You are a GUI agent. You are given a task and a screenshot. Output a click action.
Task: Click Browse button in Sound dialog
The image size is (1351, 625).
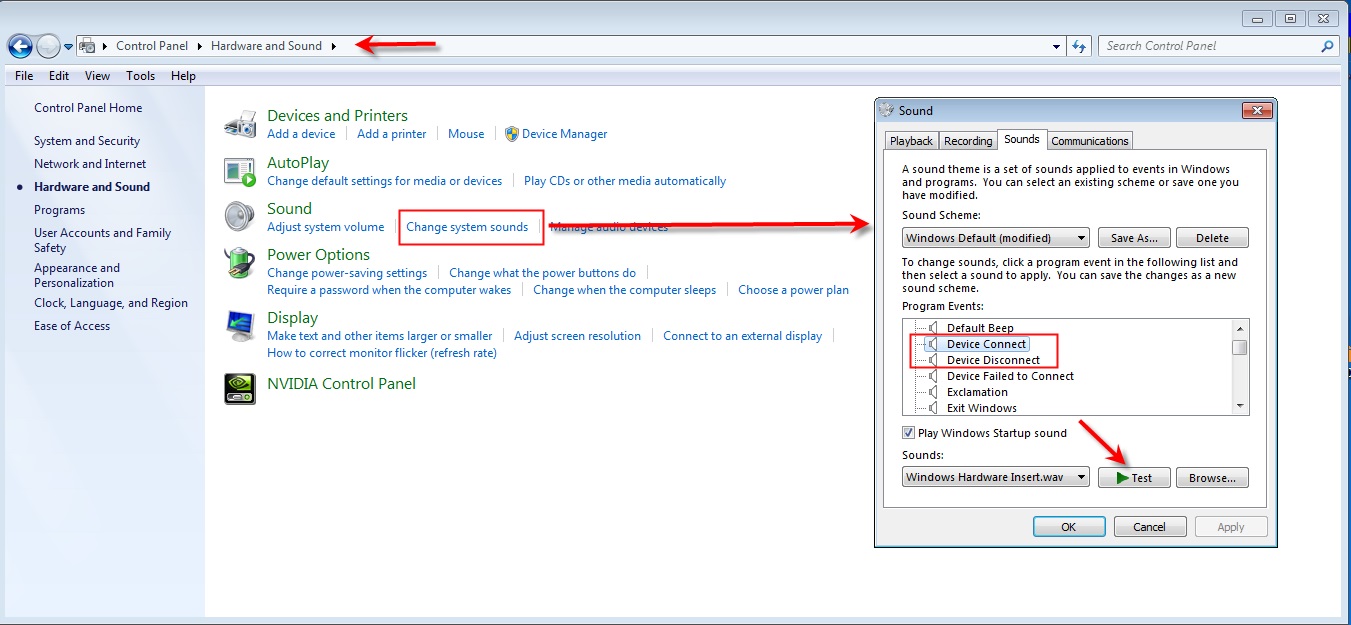point(1212,478)
